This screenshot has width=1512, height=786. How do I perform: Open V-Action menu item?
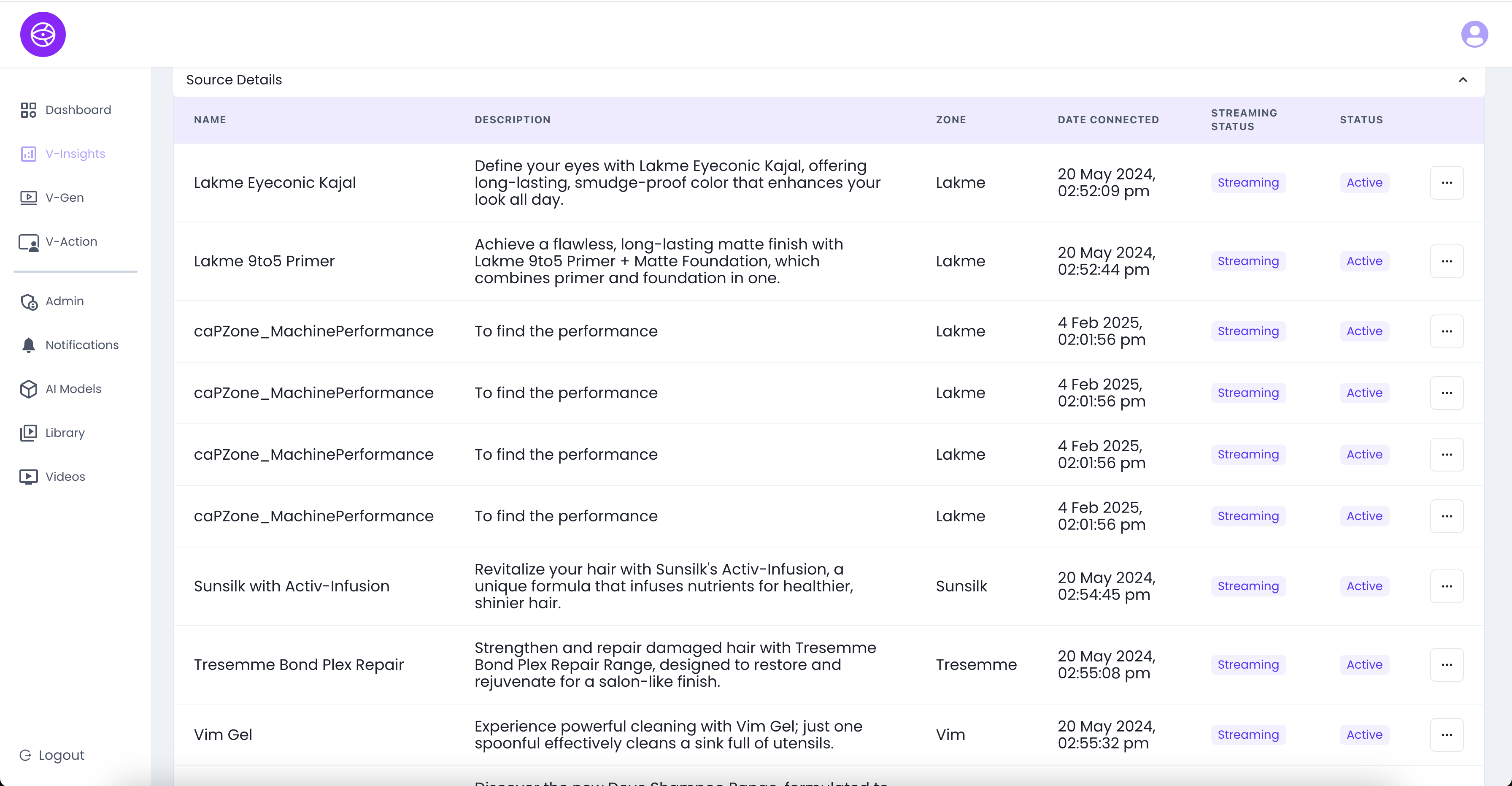coord(71,242)
